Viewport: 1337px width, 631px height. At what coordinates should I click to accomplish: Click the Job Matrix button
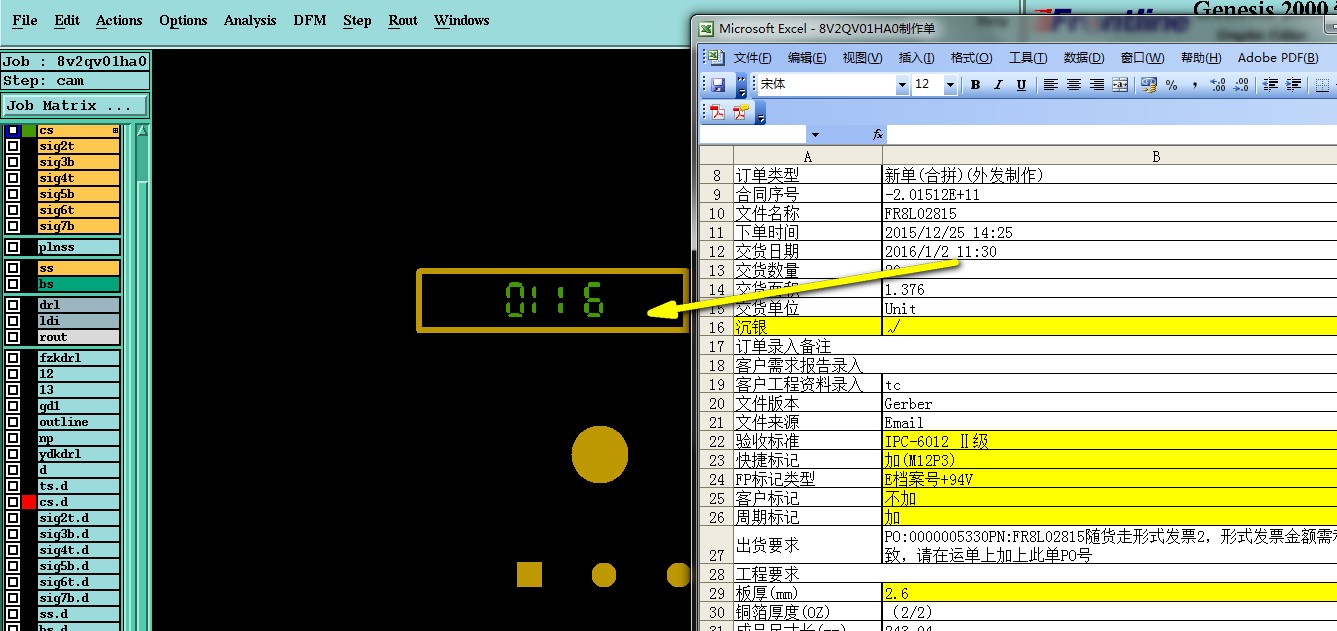pos(74,105)
